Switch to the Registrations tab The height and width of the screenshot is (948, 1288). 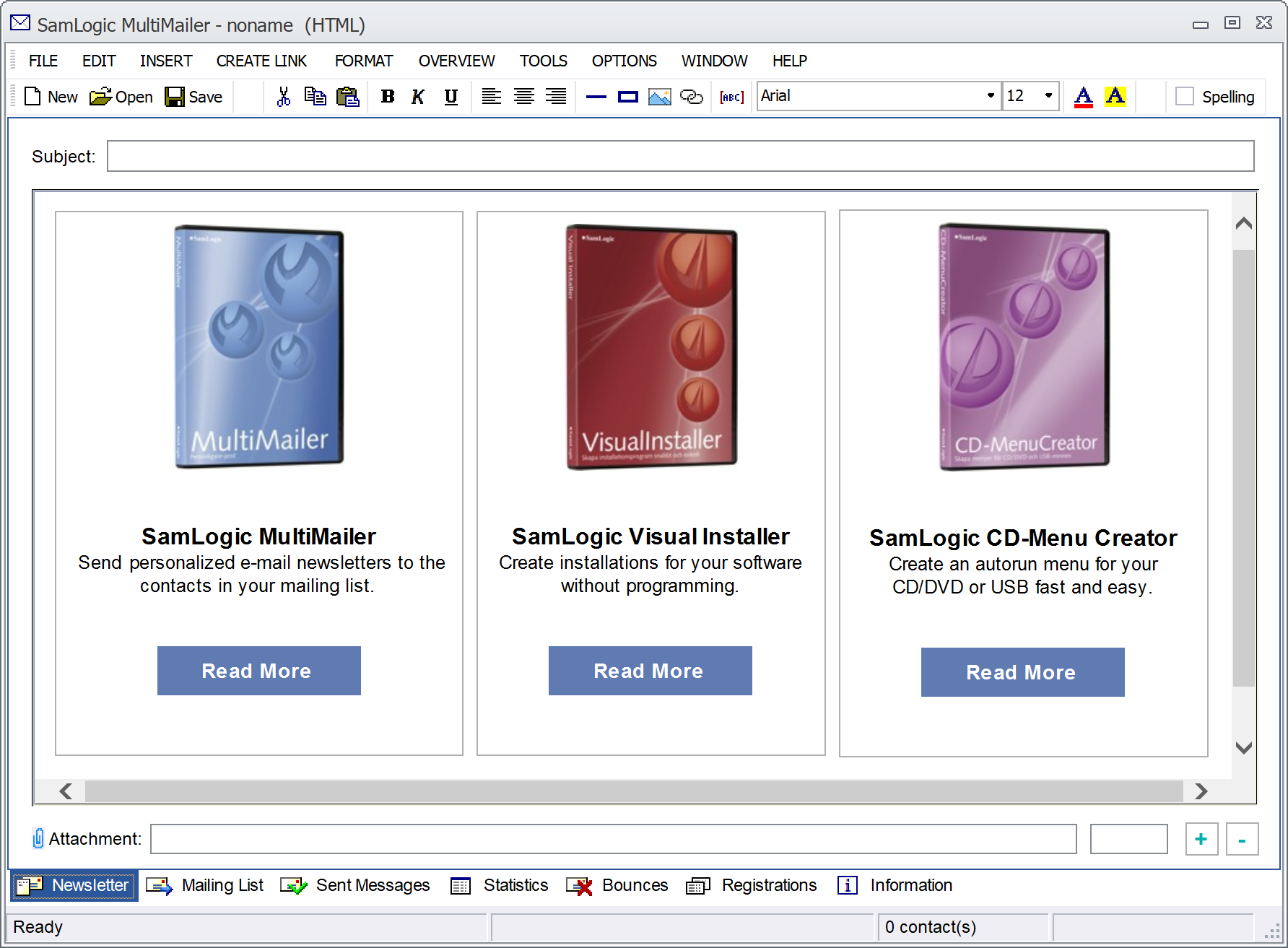(x=752, y=885)
